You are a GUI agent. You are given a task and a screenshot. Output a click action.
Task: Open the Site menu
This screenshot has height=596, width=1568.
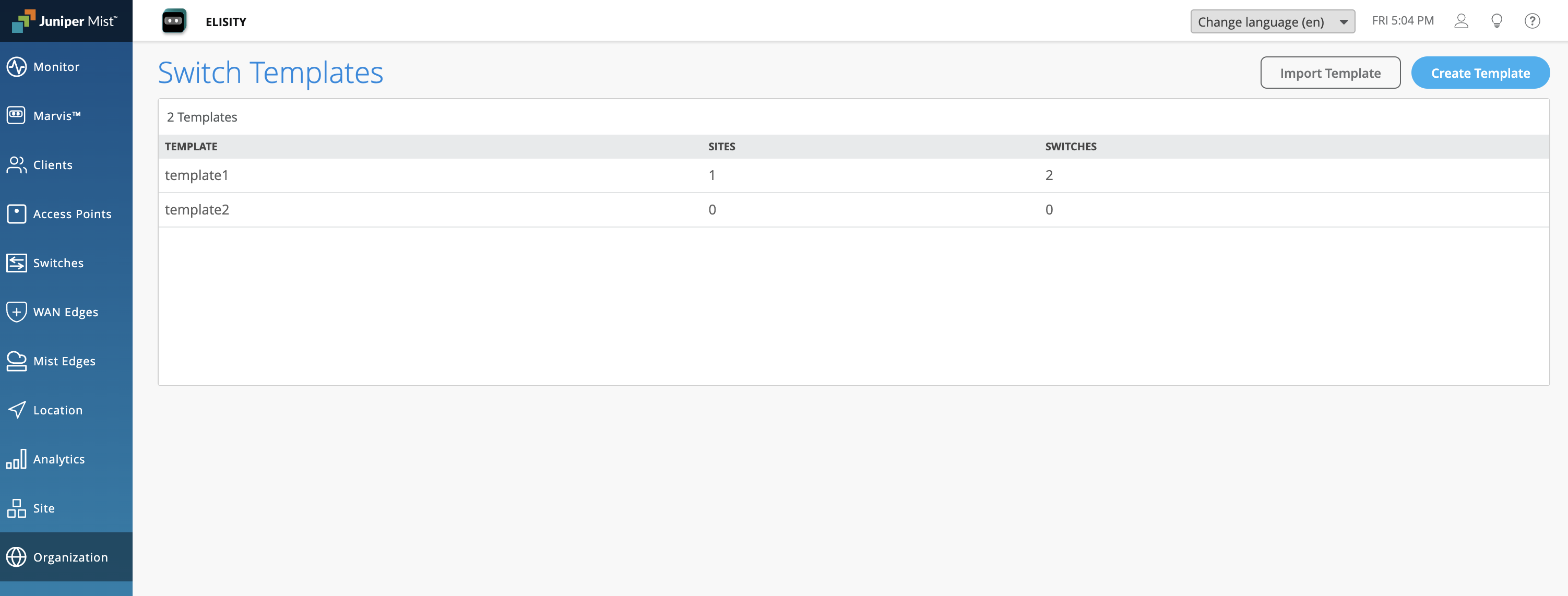[43, 508]
